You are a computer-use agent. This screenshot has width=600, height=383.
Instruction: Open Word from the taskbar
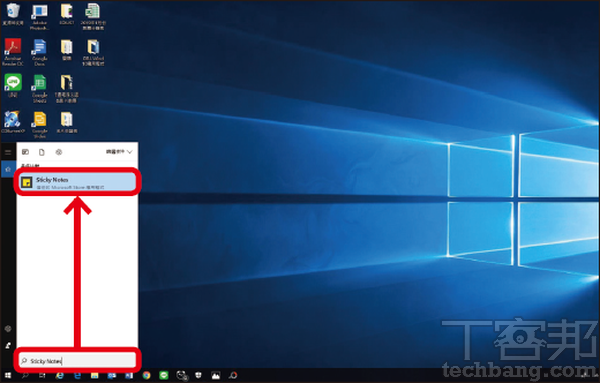point(129,375)
